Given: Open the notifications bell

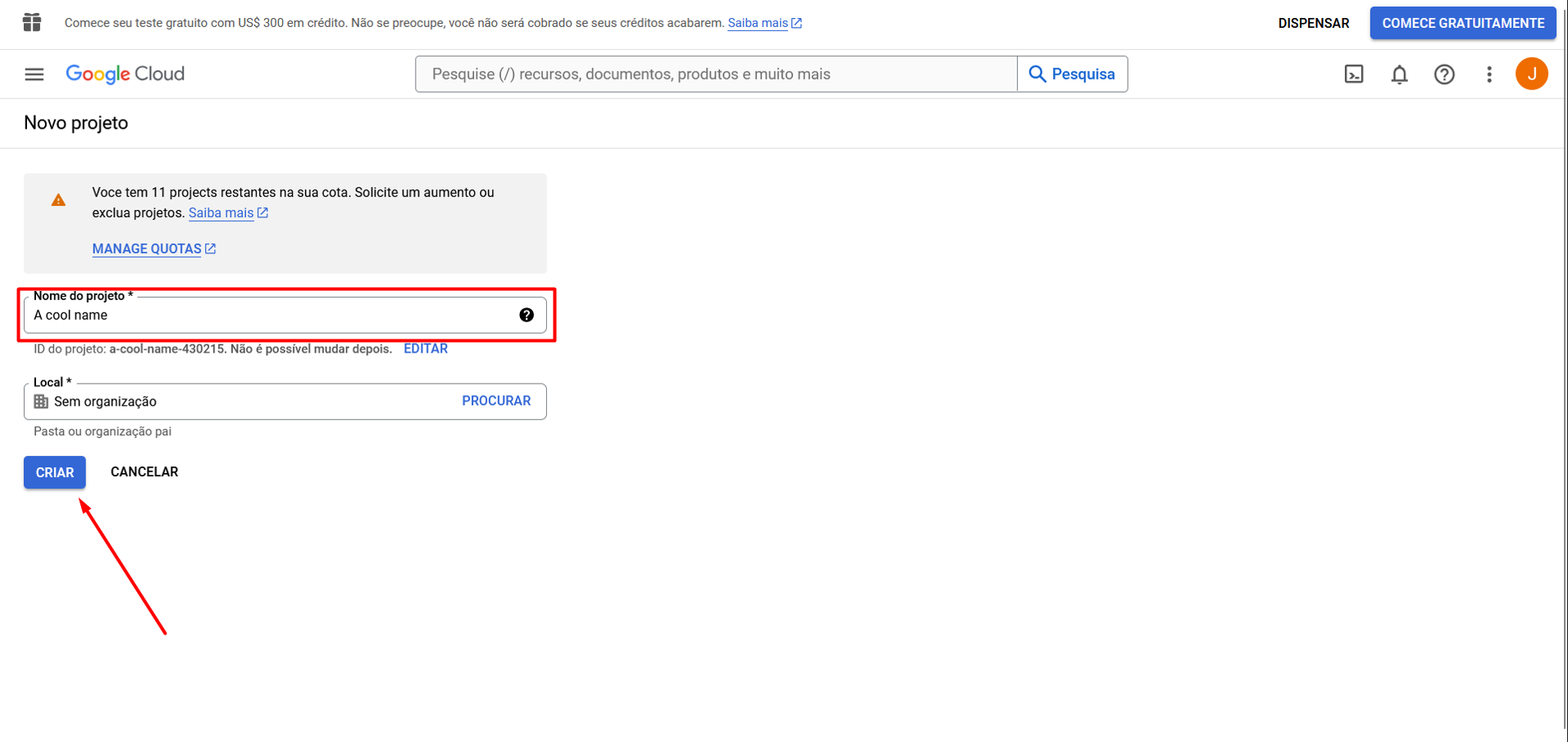Looking at the screenshot, I should (x=1399, y=75).
